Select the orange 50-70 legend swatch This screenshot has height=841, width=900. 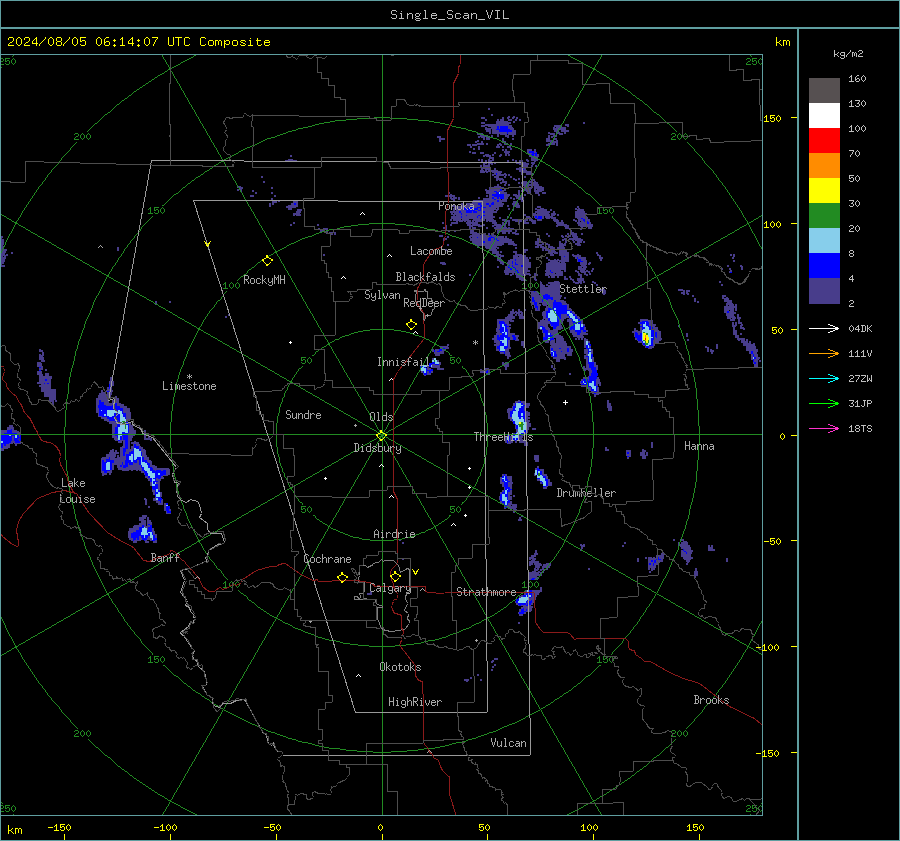point(824,166)
